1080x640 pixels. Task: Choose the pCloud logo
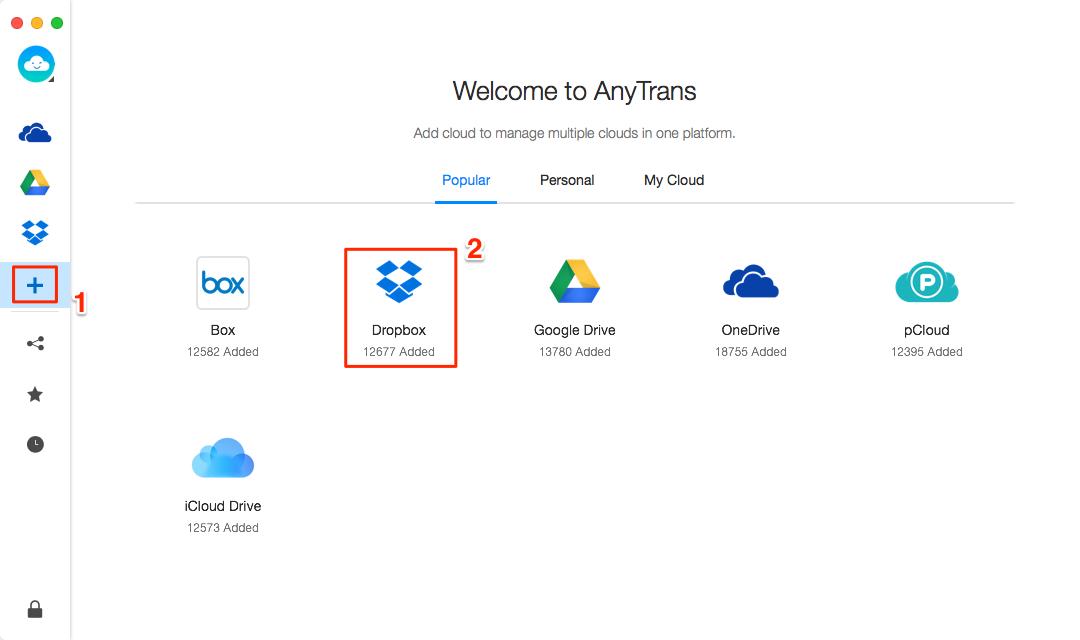[926, 282]
